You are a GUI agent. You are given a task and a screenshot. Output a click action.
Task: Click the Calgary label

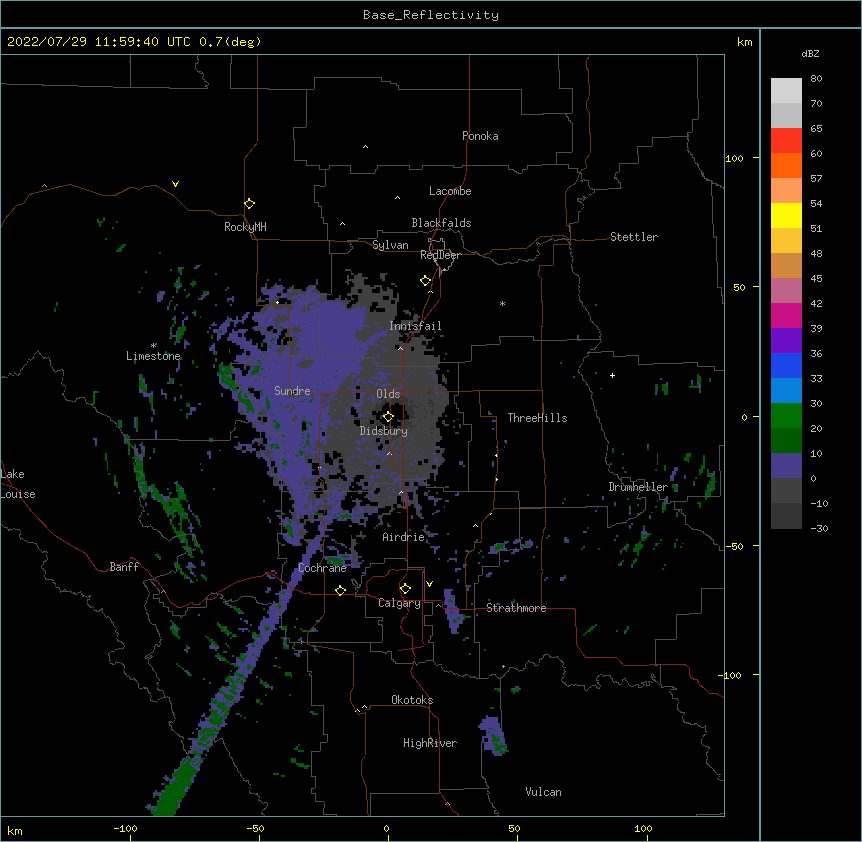pyautogui.click(x=400, y=603)
